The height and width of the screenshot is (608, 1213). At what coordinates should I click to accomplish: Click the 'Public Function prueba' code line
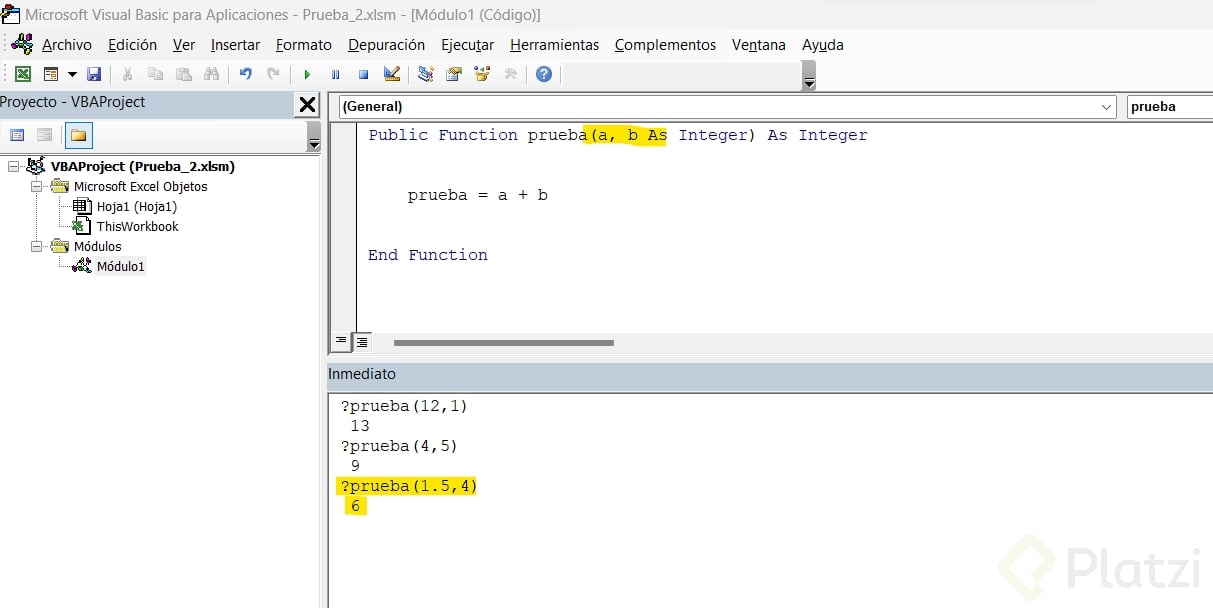[617, 135]
